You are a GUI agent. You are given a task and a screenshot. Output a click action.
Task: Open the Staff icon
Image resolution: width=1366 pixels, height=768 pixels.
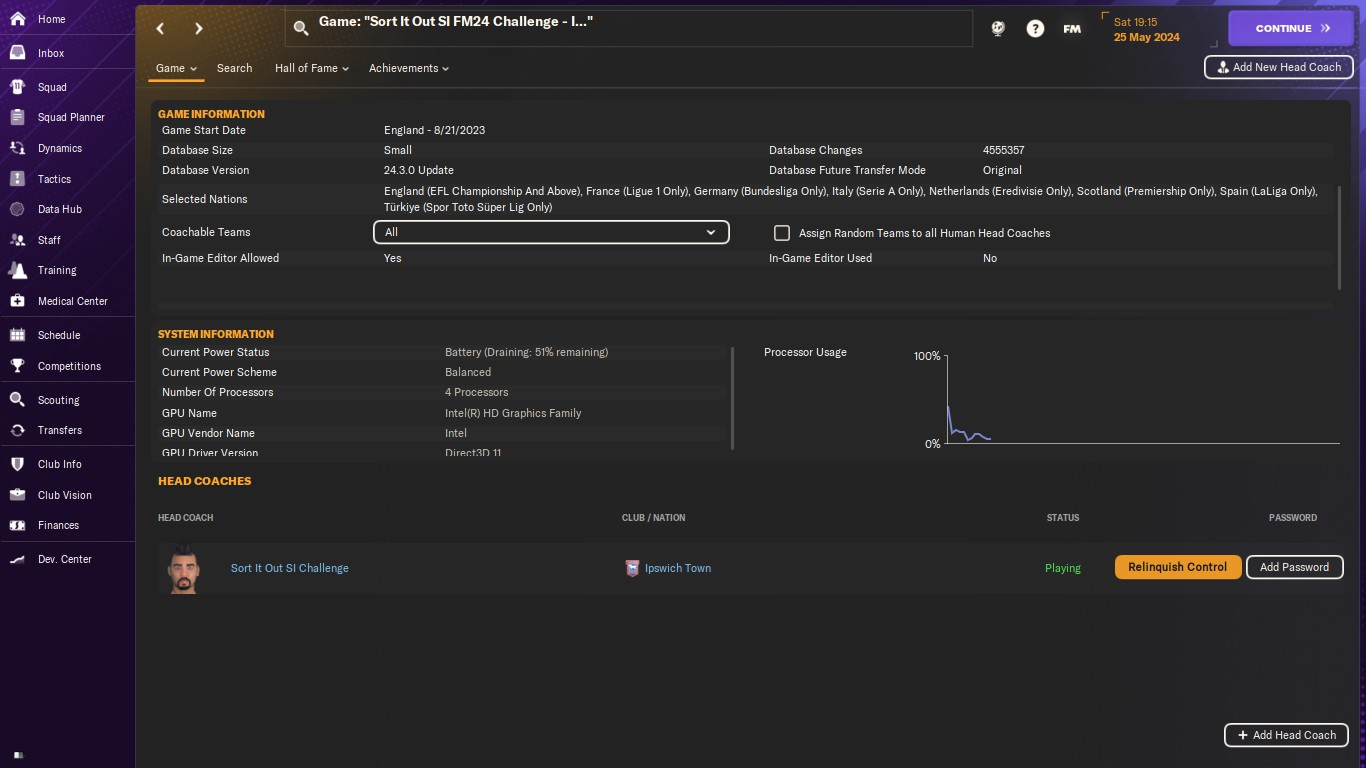click(17, 240)
